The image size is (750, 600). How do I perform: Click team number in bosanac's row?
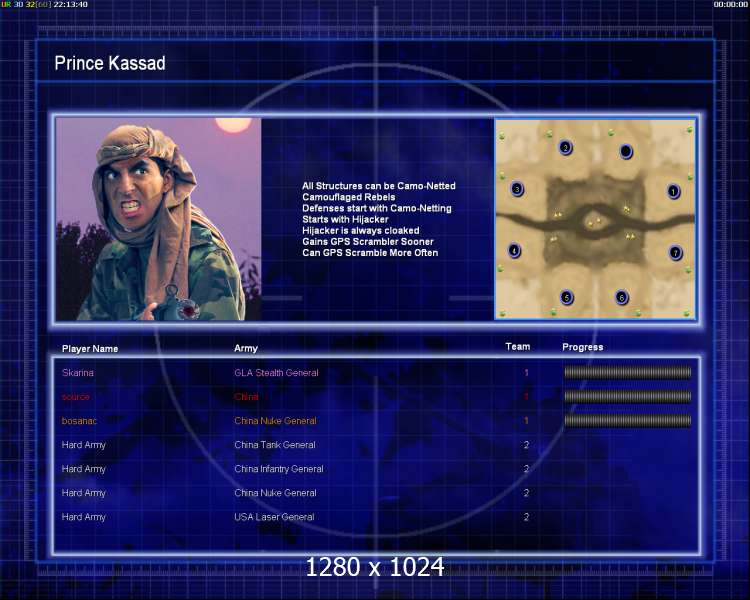(526, 421)
